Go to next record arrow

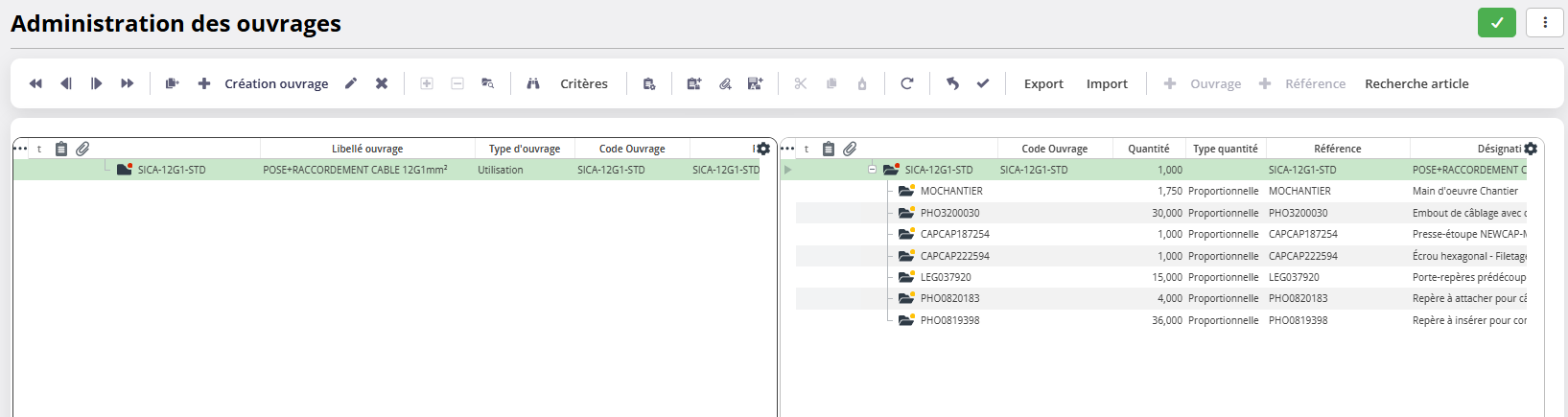(x=97, y=83)
